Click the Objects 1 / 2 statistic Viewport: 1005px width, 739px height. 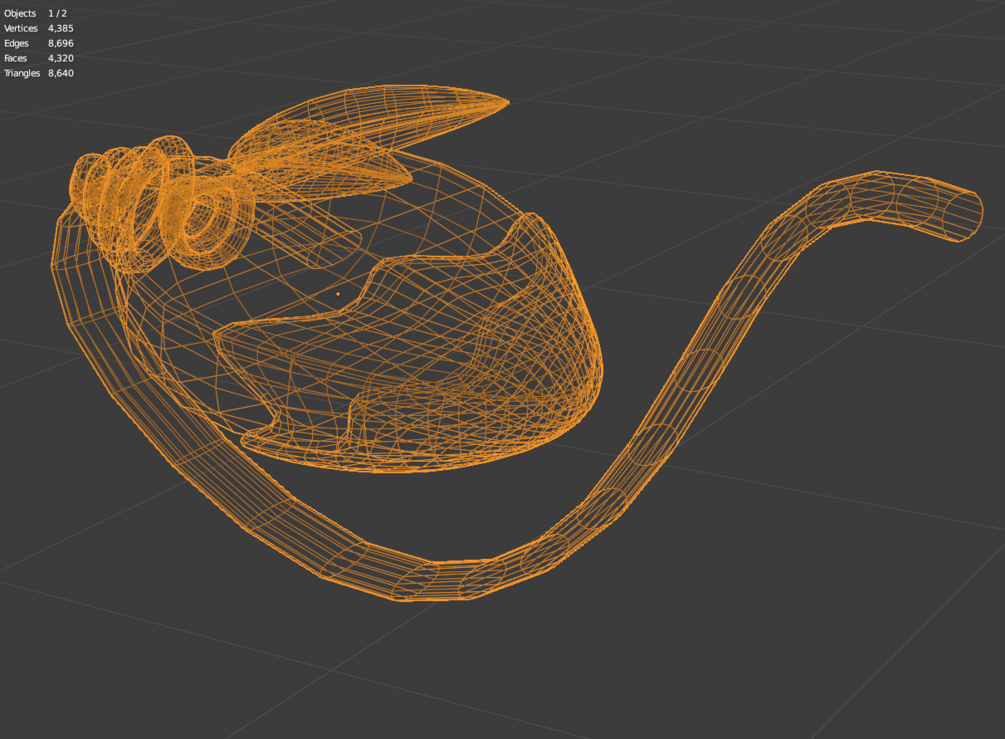point(35,13)
